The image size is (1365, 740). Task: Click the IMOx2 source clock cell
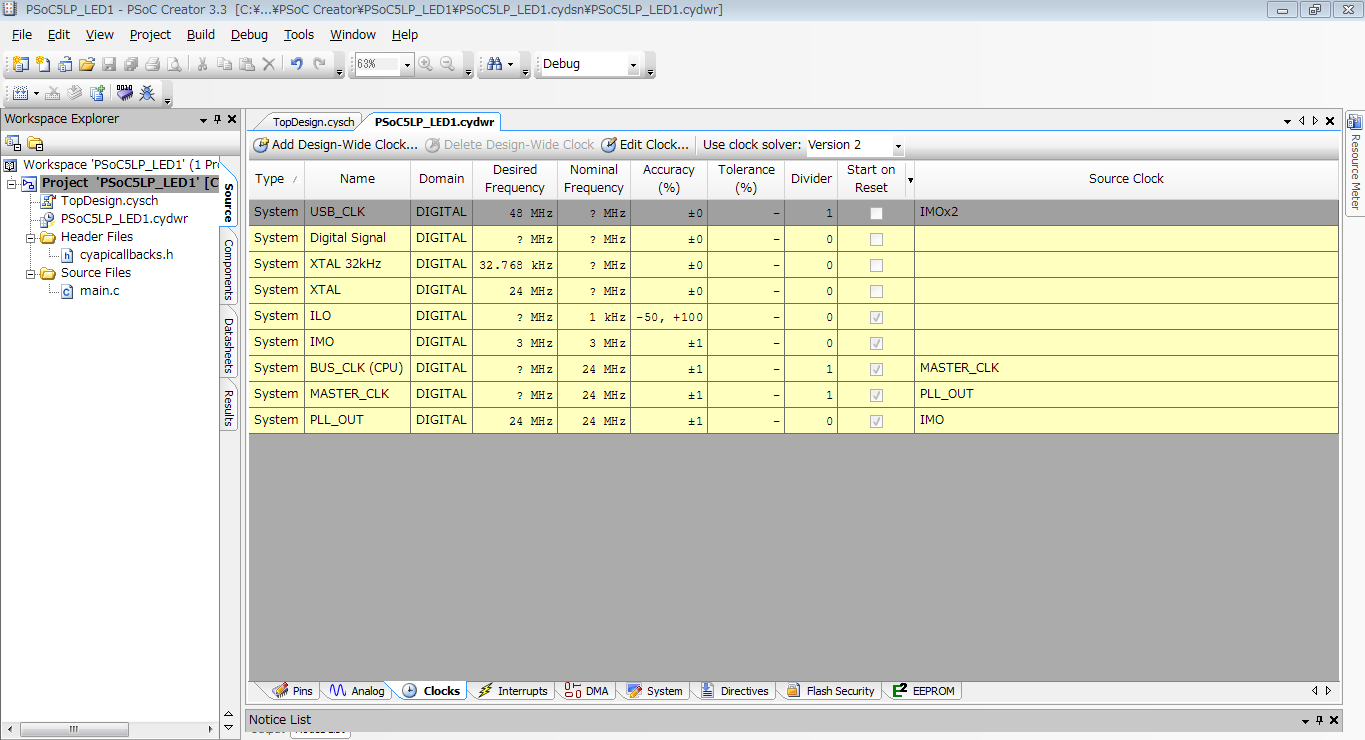click(x=1126, y=213)
